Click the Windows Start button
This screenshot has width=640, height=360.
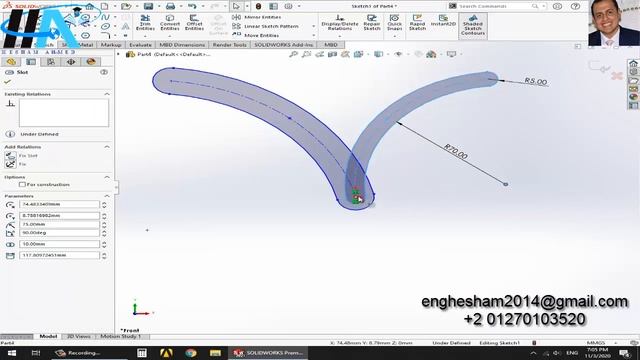(11, 353)
